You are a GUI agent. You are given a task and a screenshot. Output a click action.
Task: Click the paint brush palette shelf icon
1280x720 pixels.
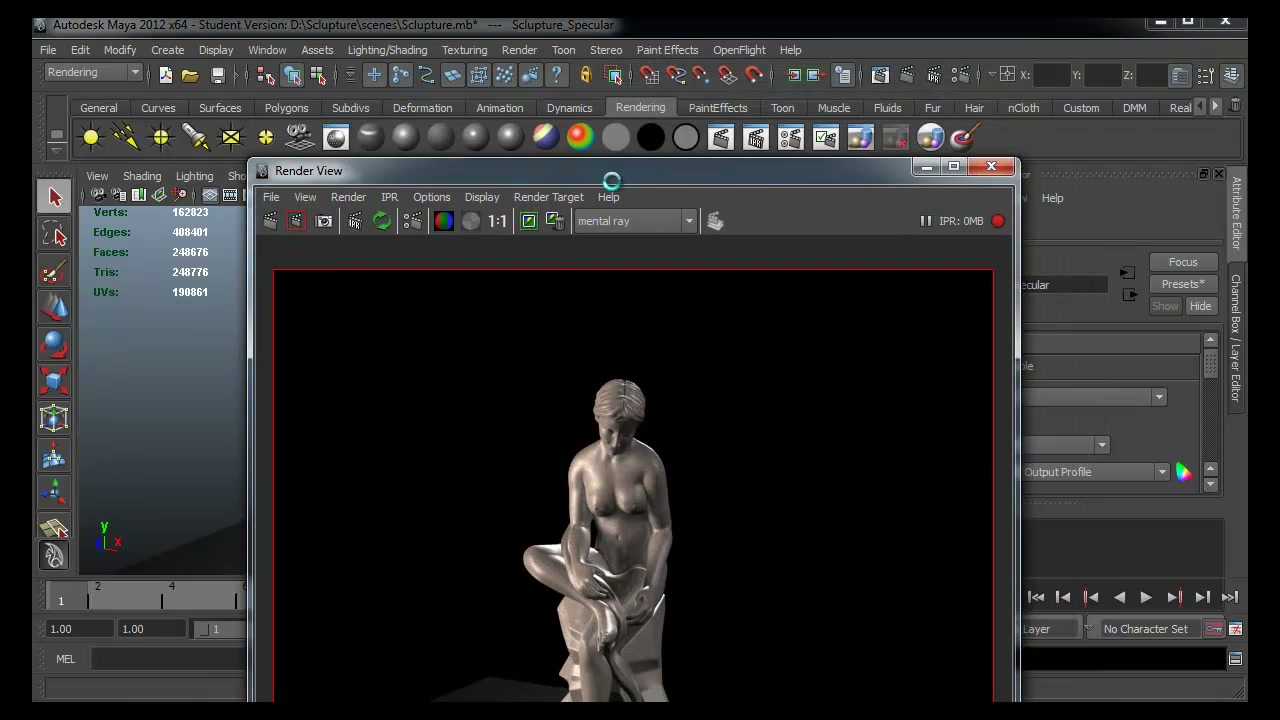964,137
